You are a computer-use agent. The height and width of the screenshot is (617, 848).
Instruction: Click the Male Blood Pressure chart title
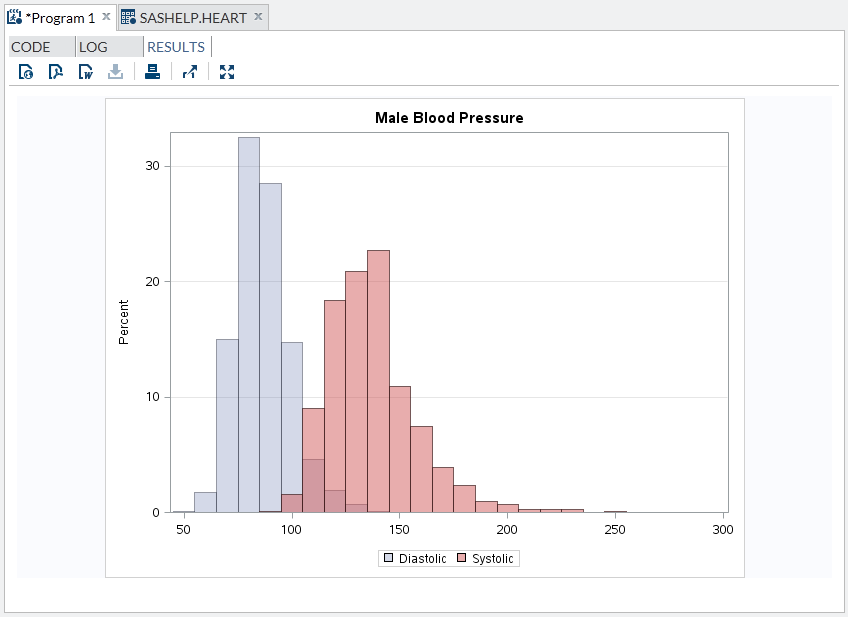pos(449,118)
